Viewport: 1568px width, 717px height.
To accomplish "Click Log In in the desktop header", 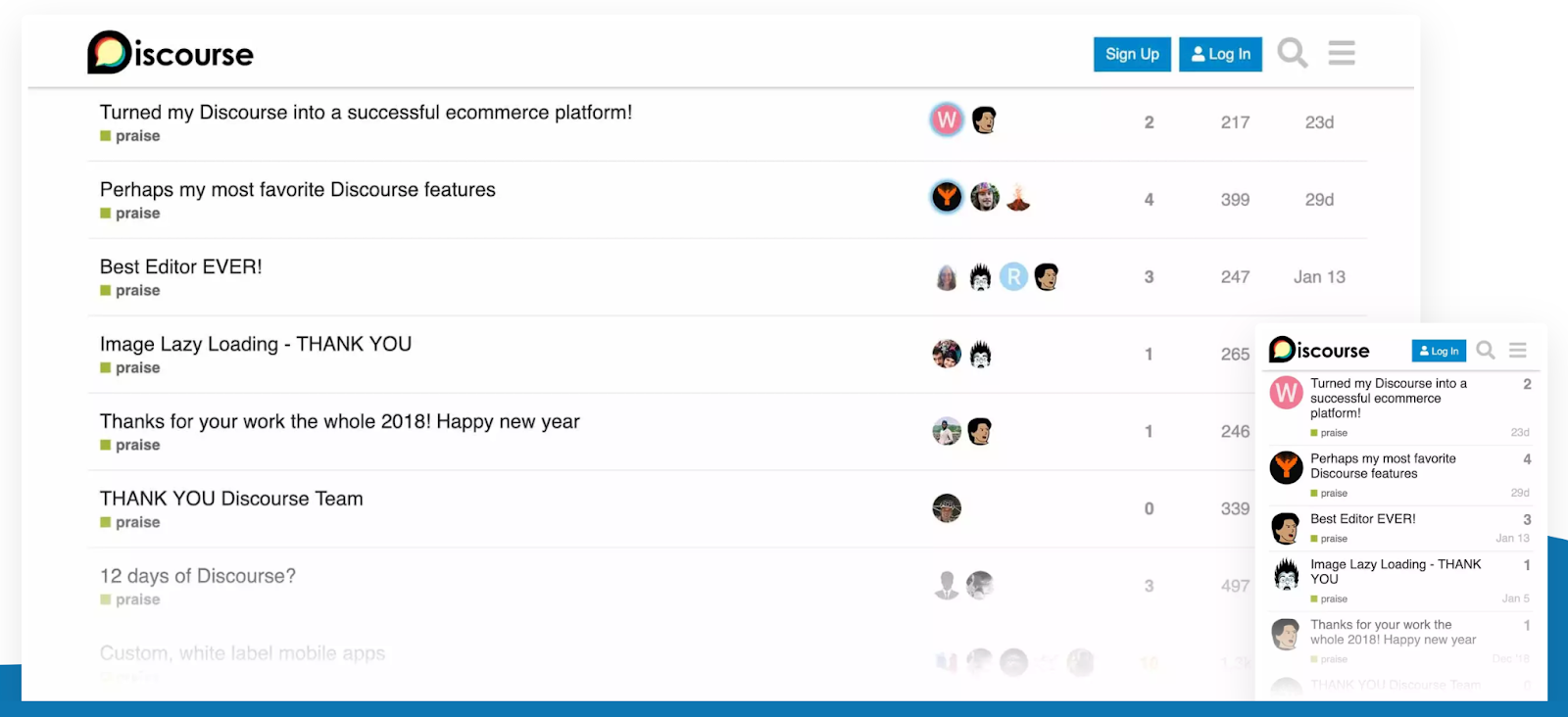I will point(1220,55).
